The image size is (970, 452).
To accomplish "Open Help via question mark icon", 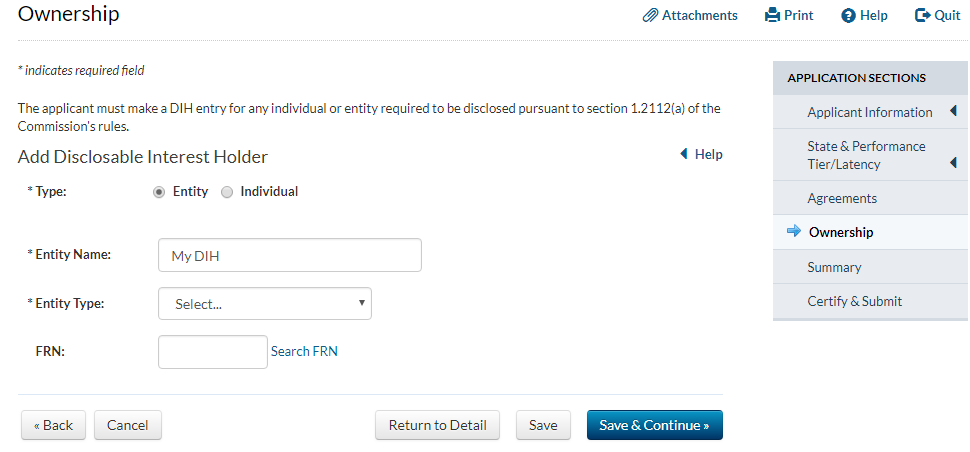I will click(848, 16).
